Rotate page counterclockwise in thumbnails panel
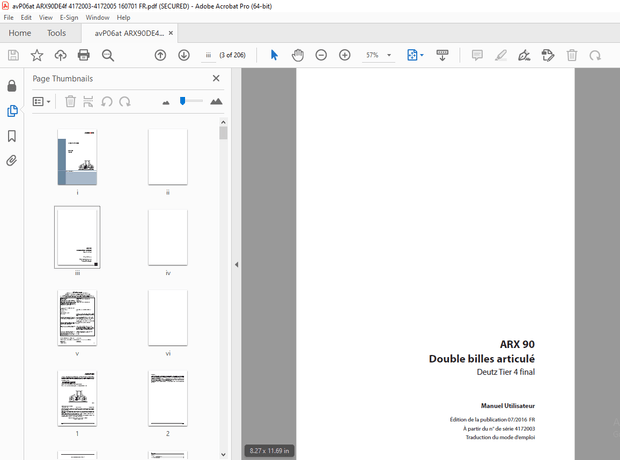 click(x=107, y=102)
